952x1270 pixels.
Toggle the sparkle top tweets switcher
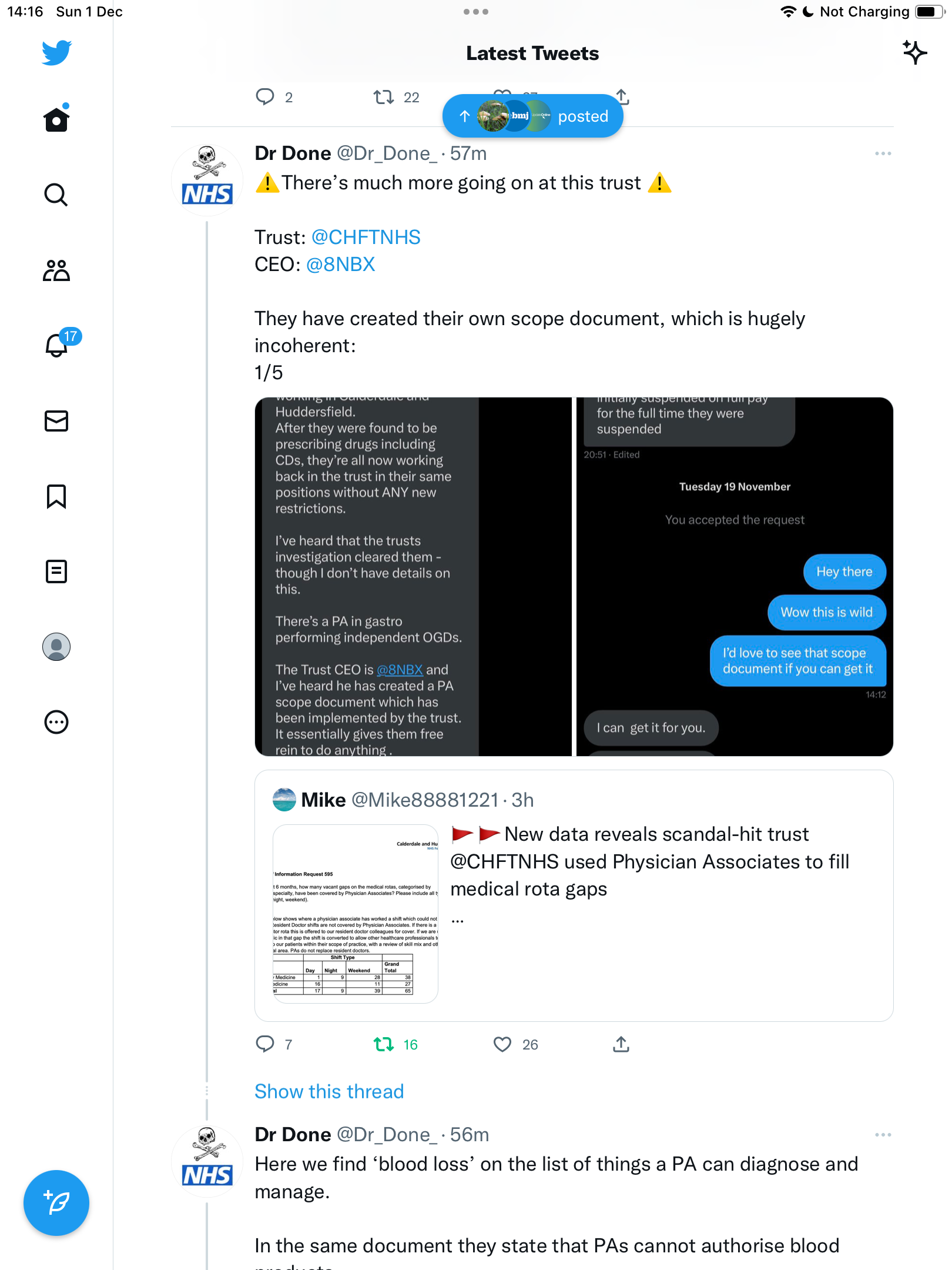coord(914,53)
